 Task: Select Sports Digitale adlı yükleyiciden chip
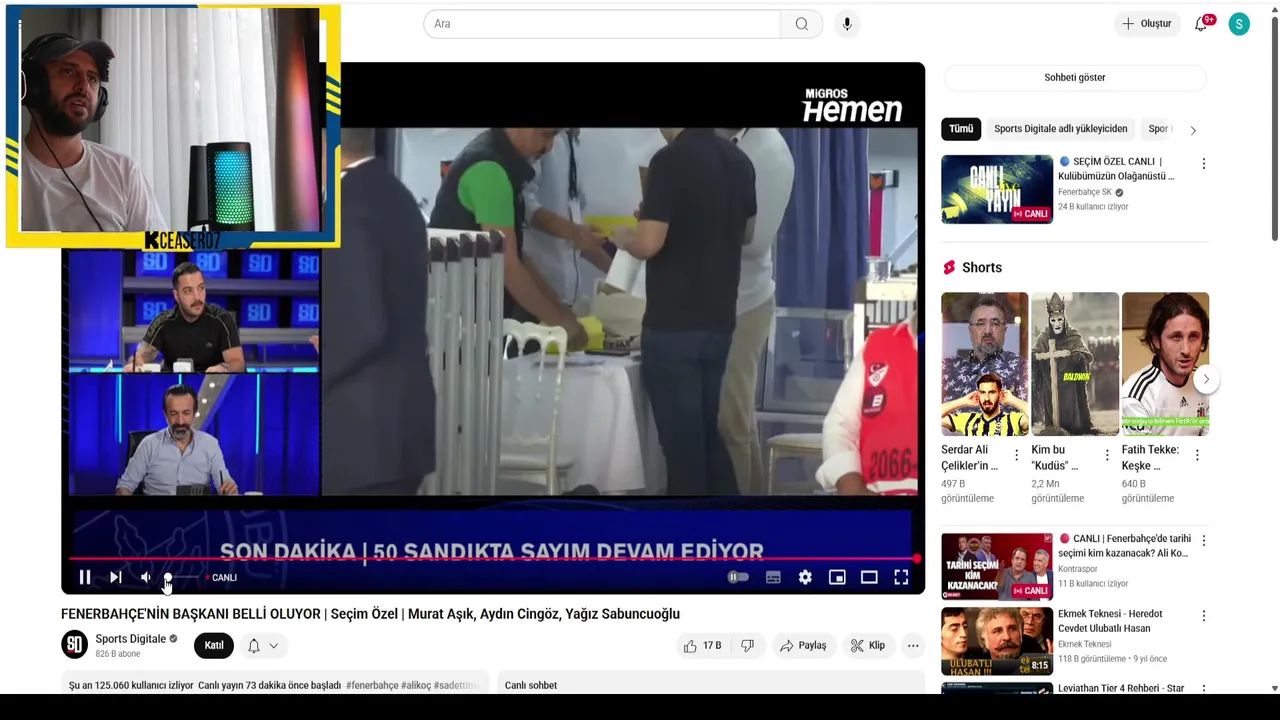coord(1060,129)
